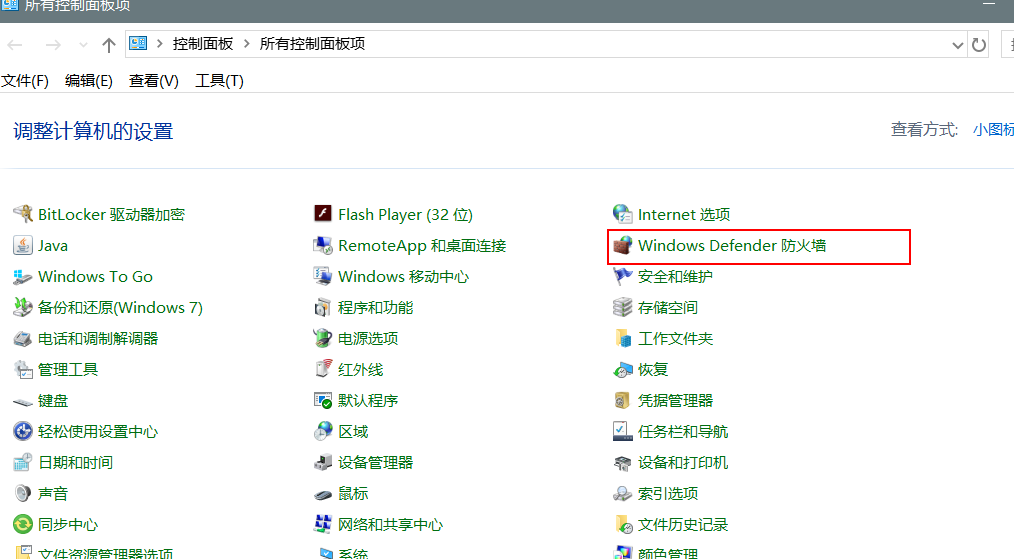Open the 鼠标 icon
The image size is (1014, 559).
click(x=323, y=495)
